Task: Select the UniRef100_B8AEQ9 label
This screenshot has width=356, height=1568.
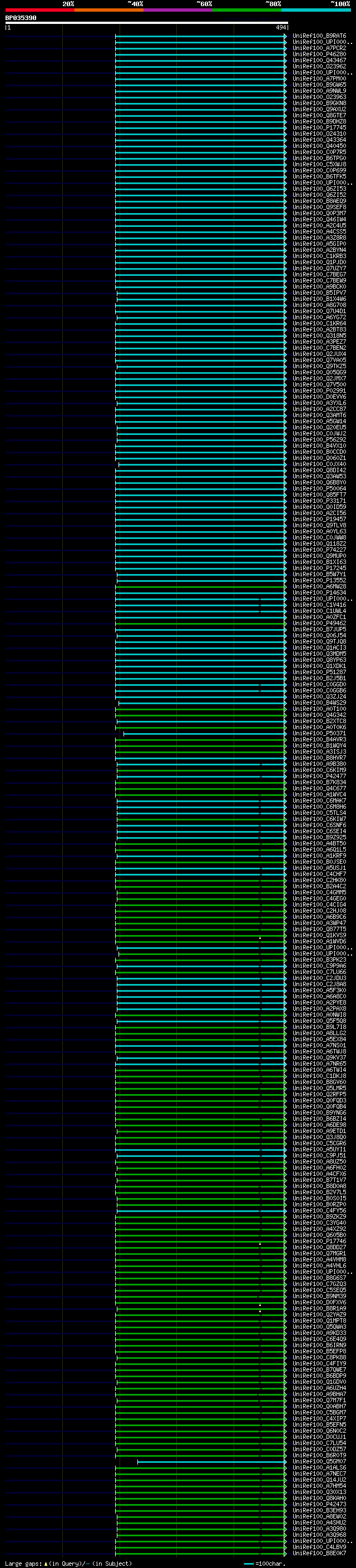Action: [x=319, y=201]
